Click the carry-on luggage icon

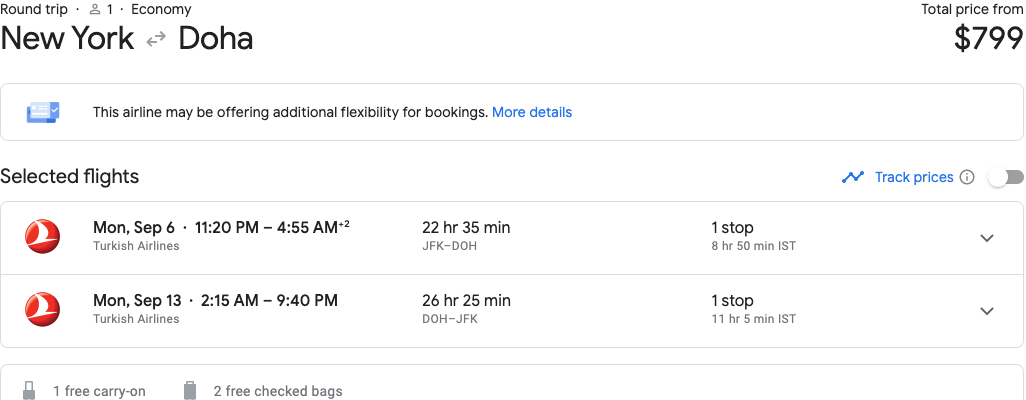pos(30,390)
